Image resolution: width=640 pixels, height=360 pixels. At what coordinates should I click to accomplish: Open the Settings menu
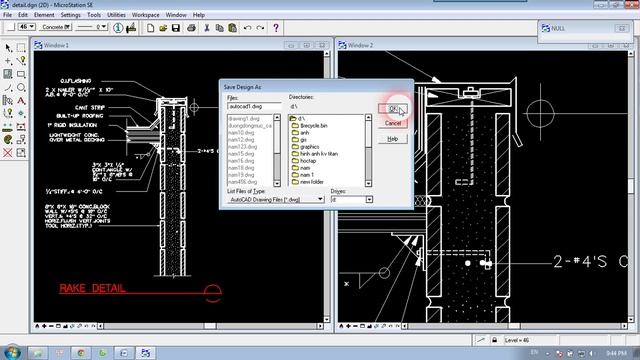point(71,15)
